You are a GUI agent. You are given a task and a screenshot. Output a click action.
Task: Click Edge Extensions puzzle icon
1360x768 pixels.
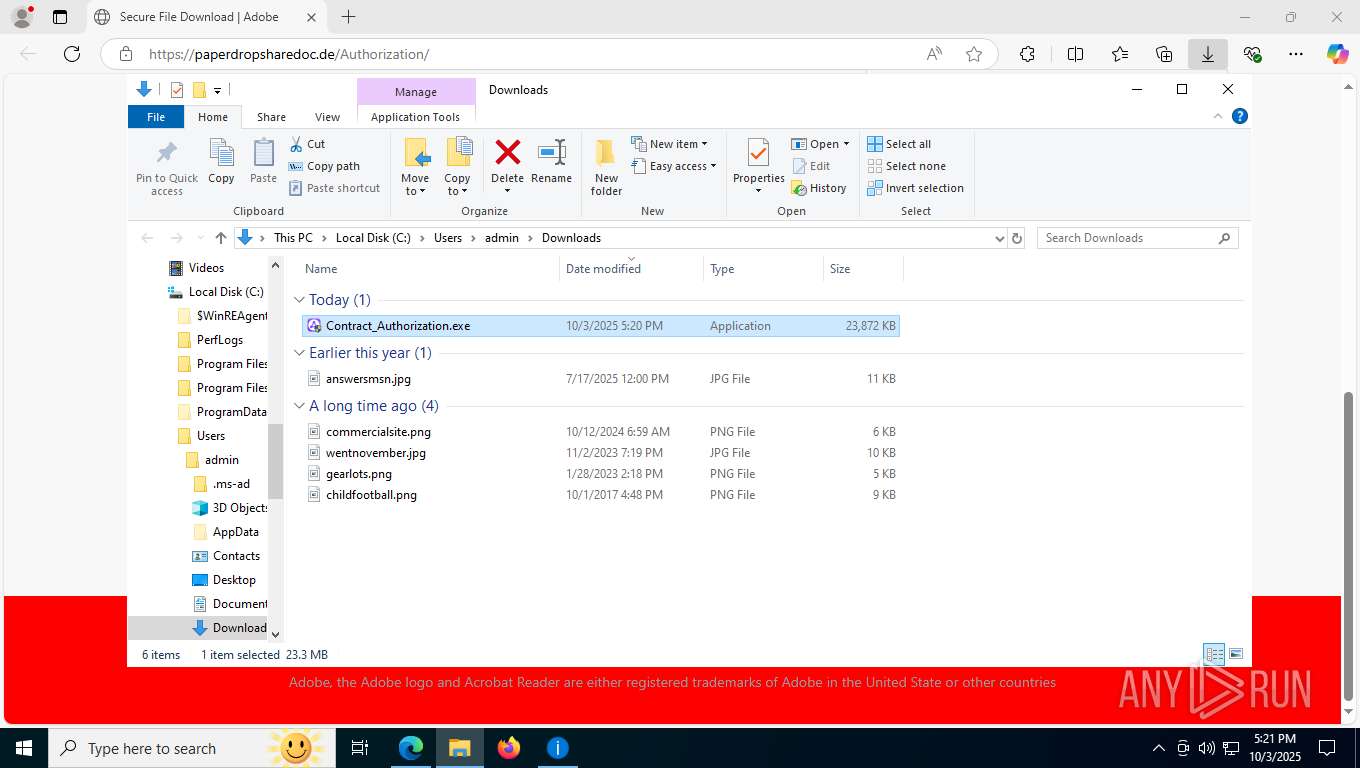(1027, 54)
